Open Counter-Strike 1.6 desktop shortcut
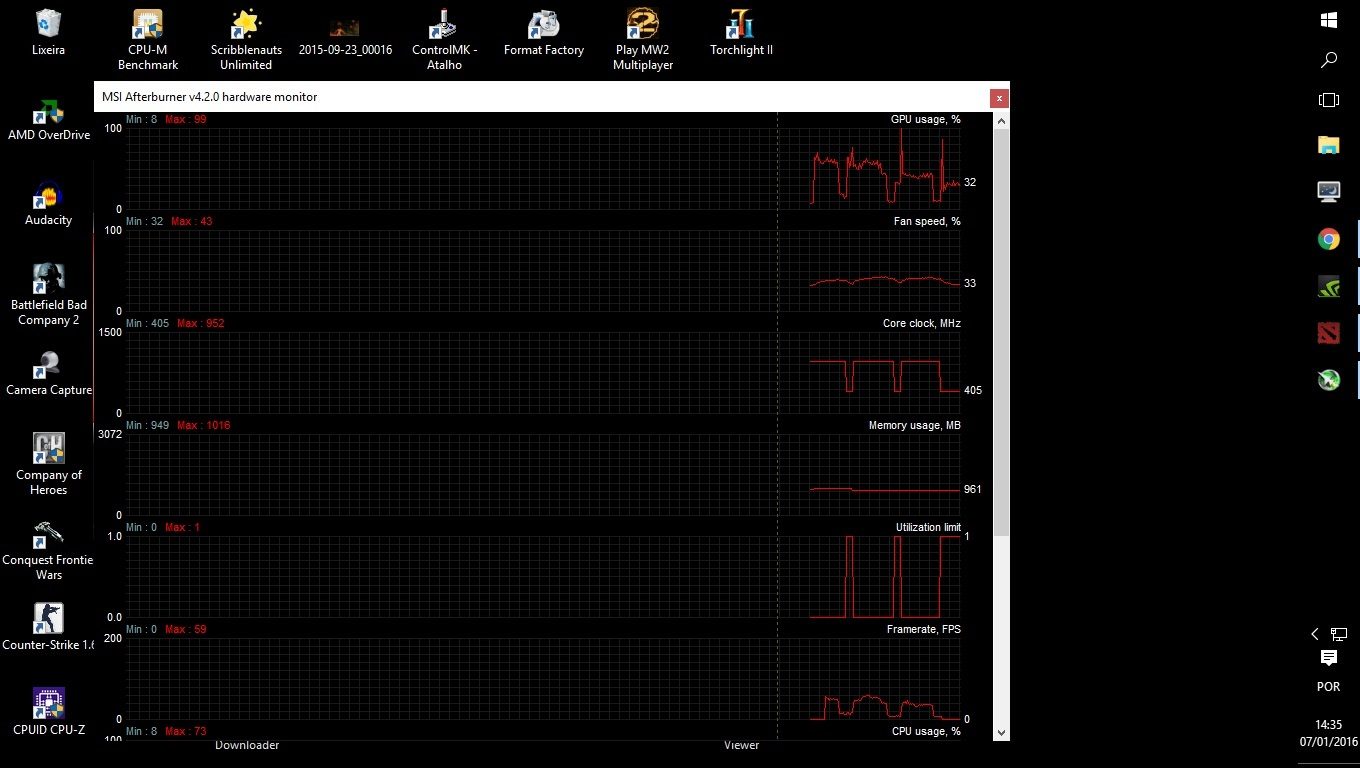The width and height of the screenshot is (1360, 768). (48, 629)
